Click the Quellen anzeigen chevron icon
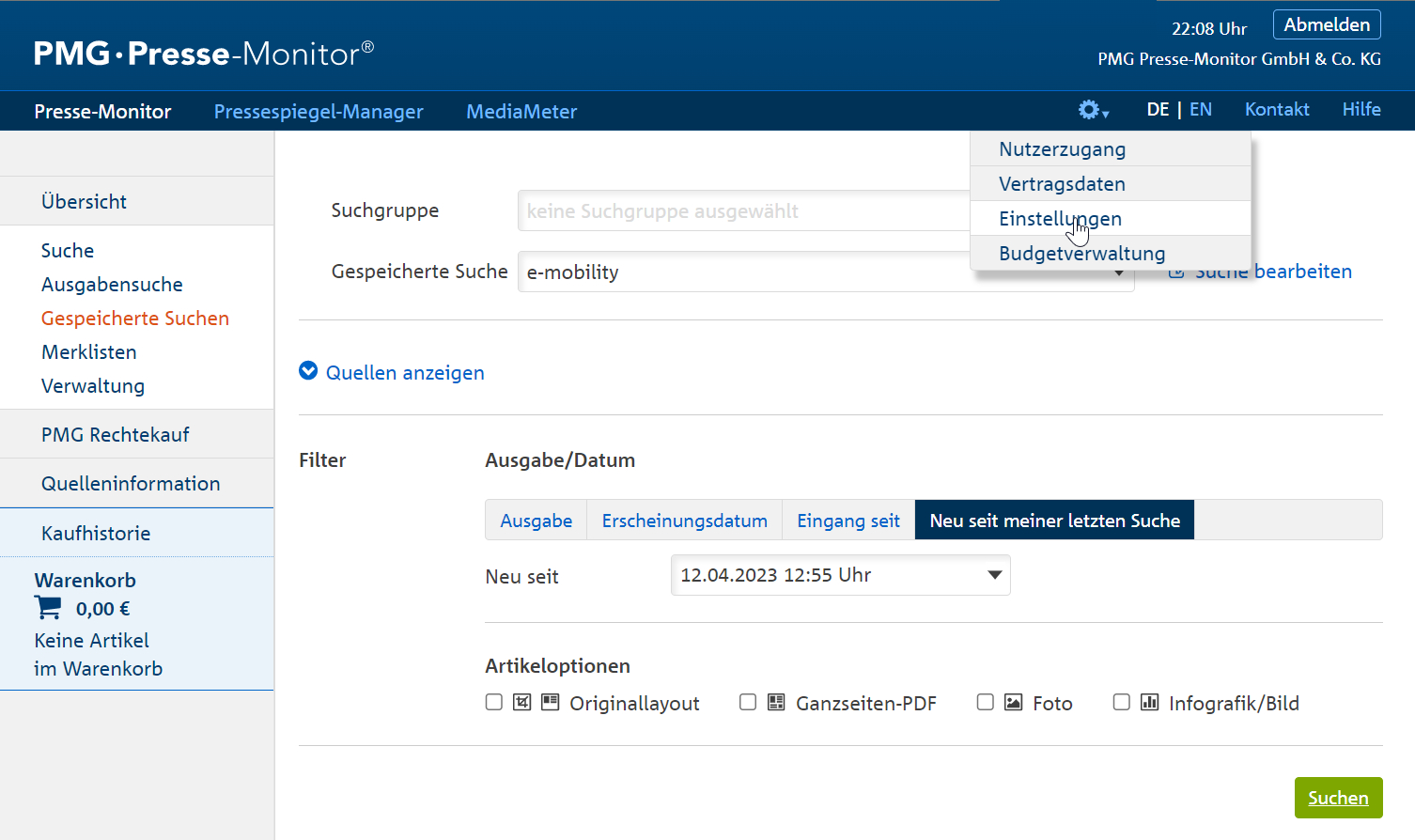The image size is (1415, 840). (x=308, y=371)
